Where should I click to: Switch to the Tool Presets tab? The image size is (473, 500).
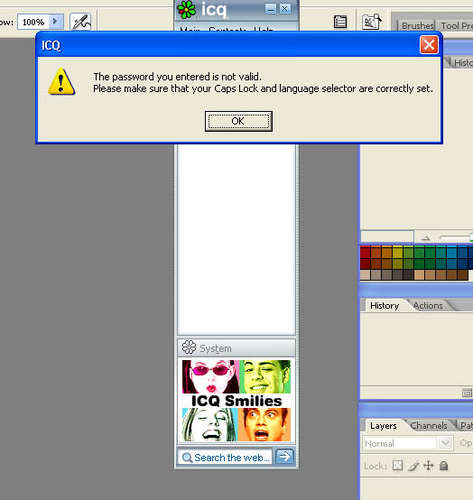tap(456, 26)
